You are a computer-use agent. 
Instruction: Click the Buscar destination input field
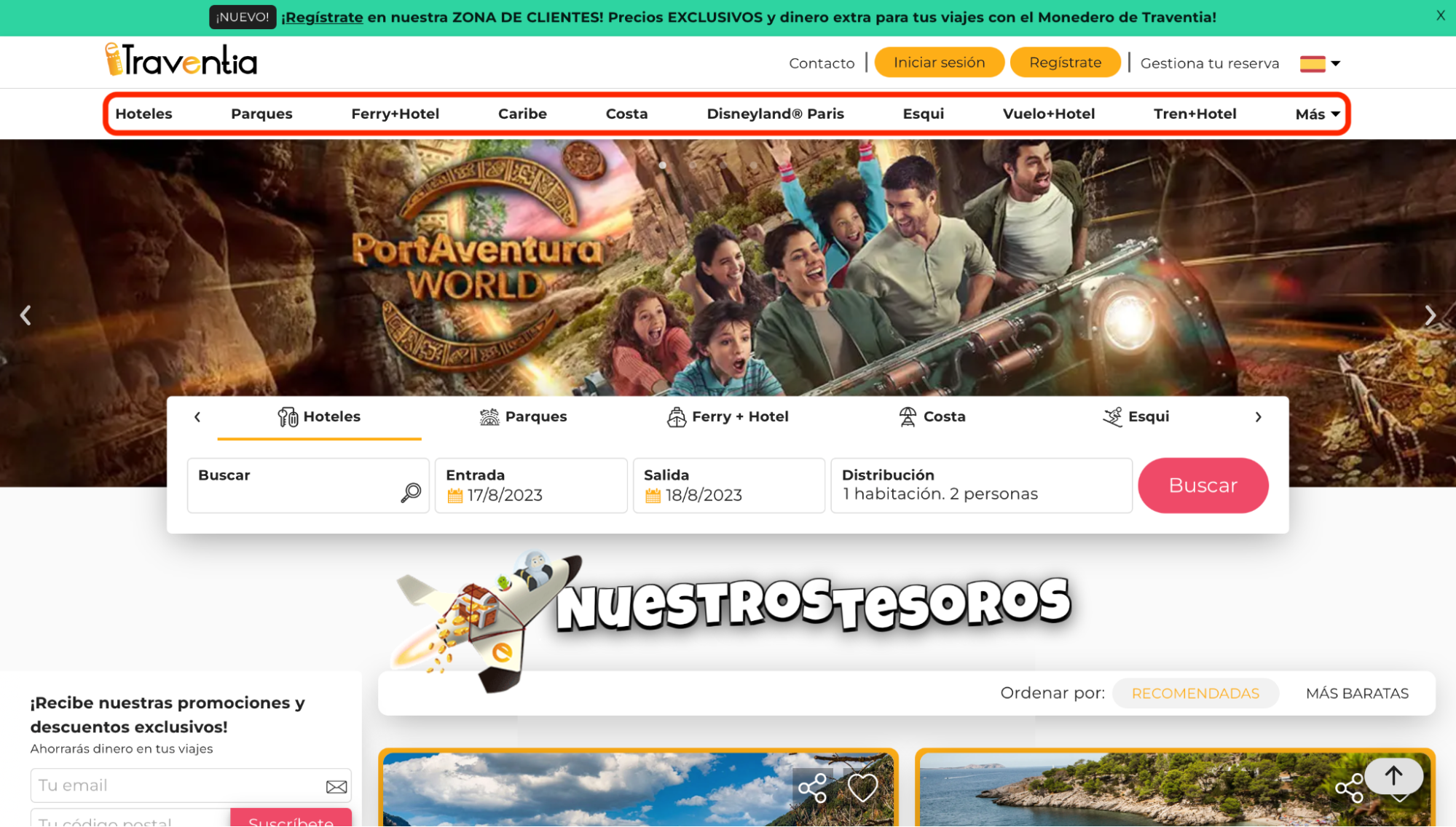[308, 486]
